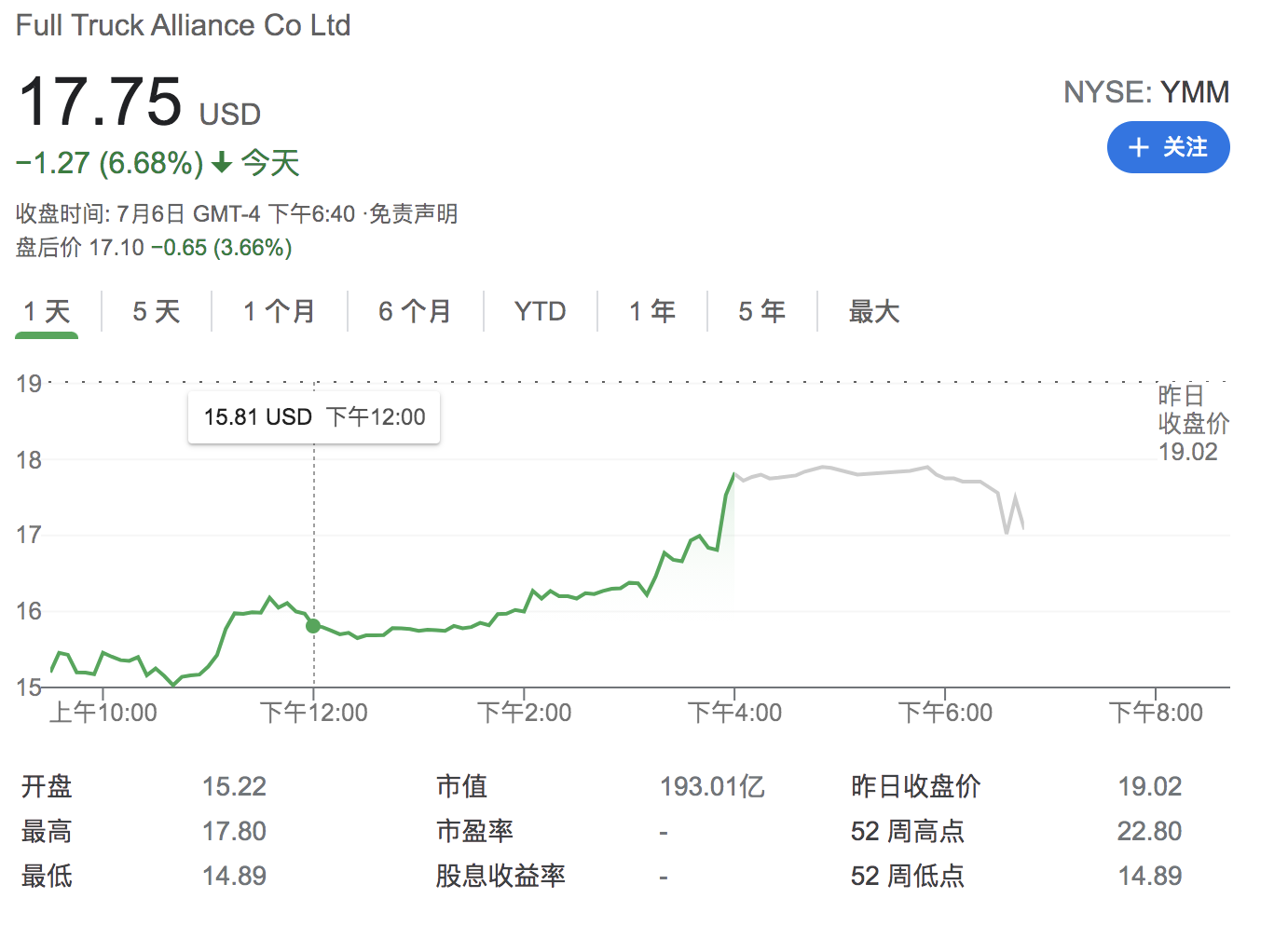1288x939 pixels.
Task: Click the 收盘时间 7月6日 timestamp text
Action: [x=186, y=214]
